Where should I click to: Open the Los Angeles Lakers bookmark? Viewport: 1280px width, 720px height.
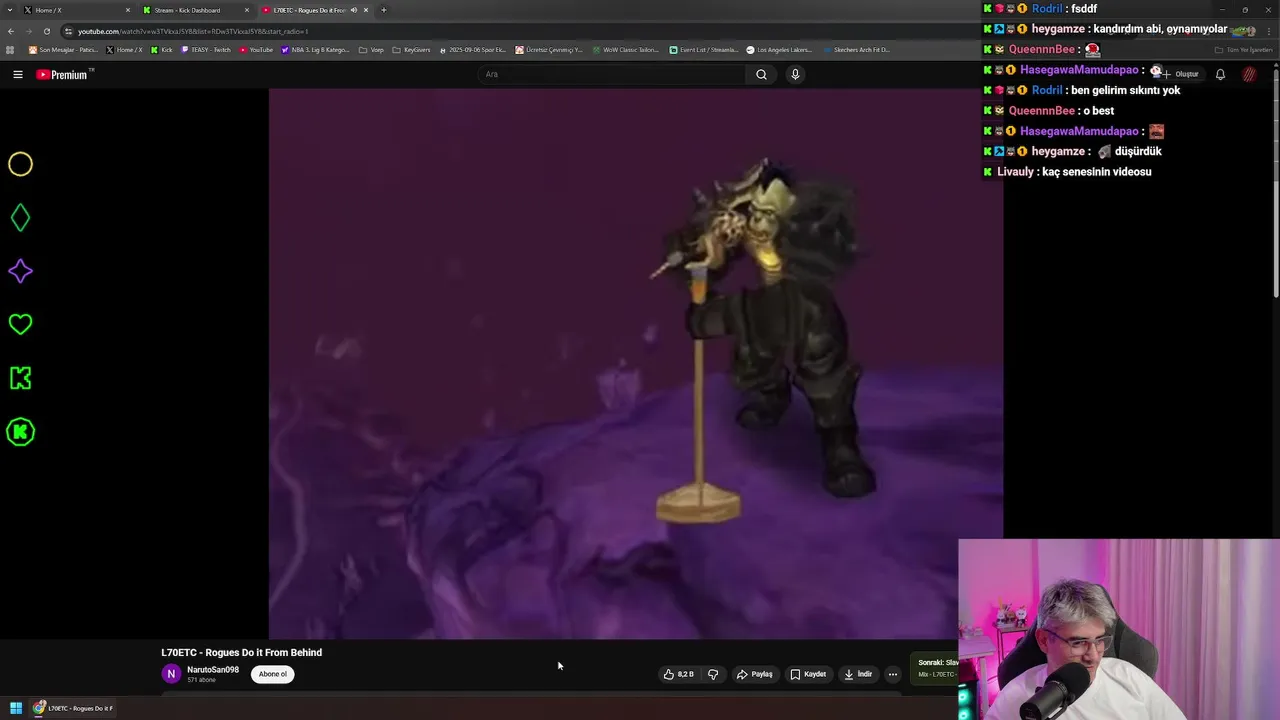(x=779, y=49)
